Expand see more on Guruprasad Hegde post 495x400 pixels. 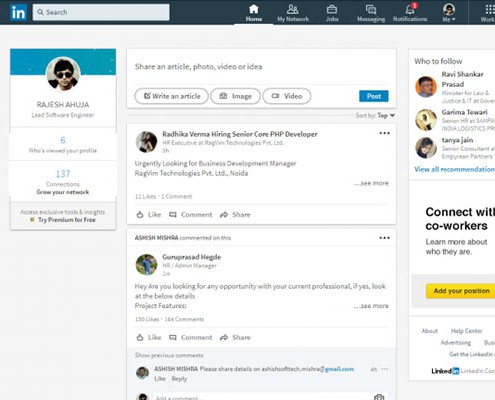point(371,306)
